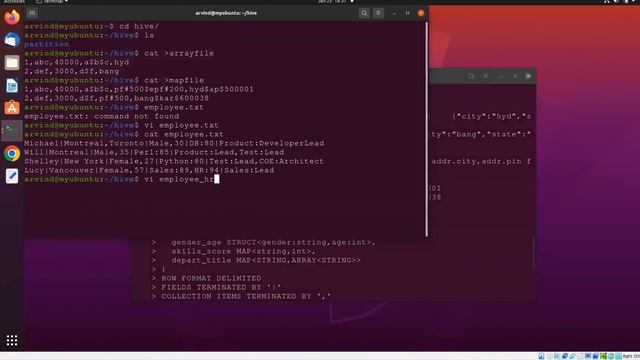Click the 'cat employee.txt' command line
The height and width of the screenshot is (360, 640).
tap(124, 134)
